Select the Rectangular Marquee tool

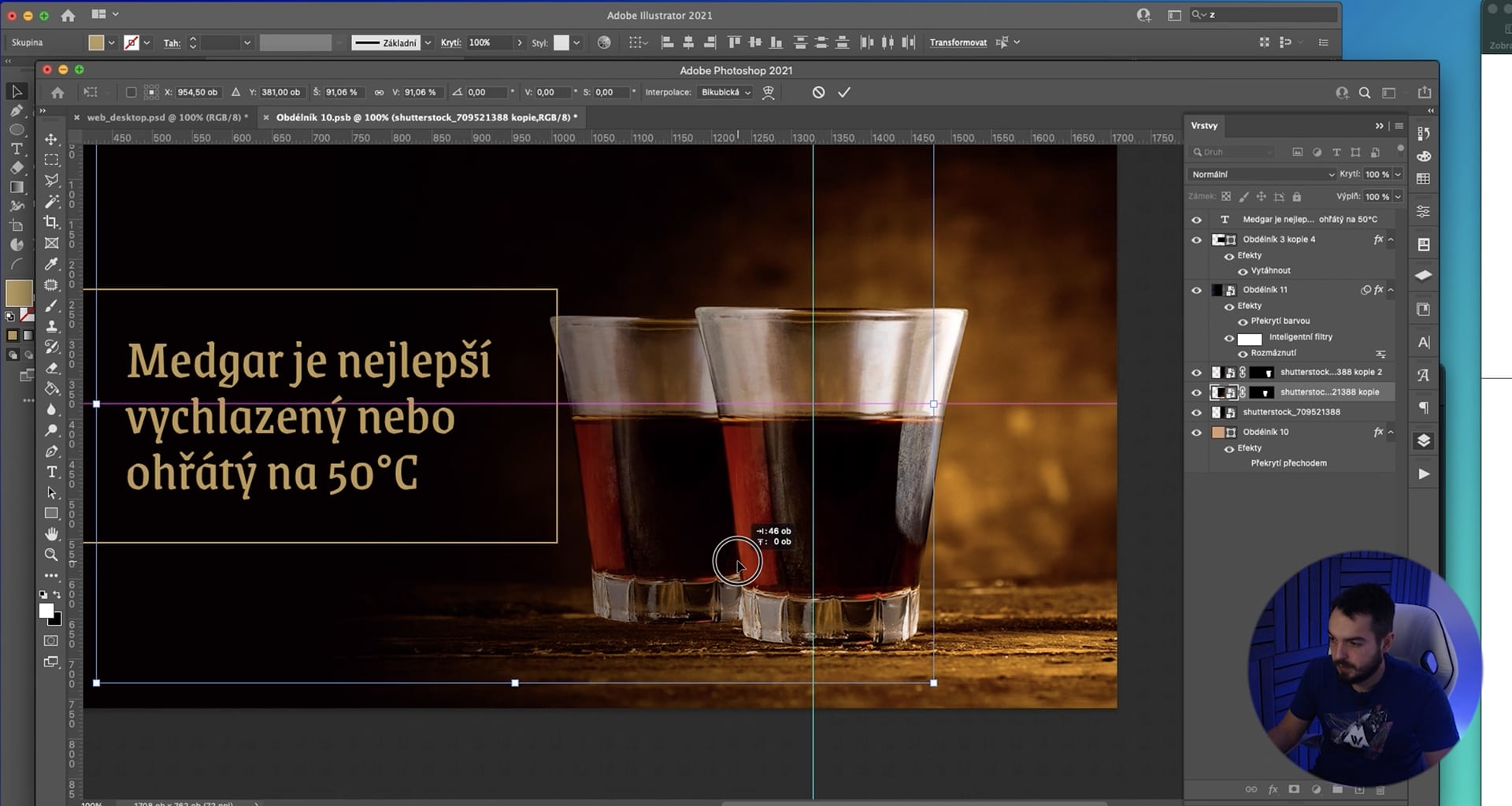click(x=51, y=160)
